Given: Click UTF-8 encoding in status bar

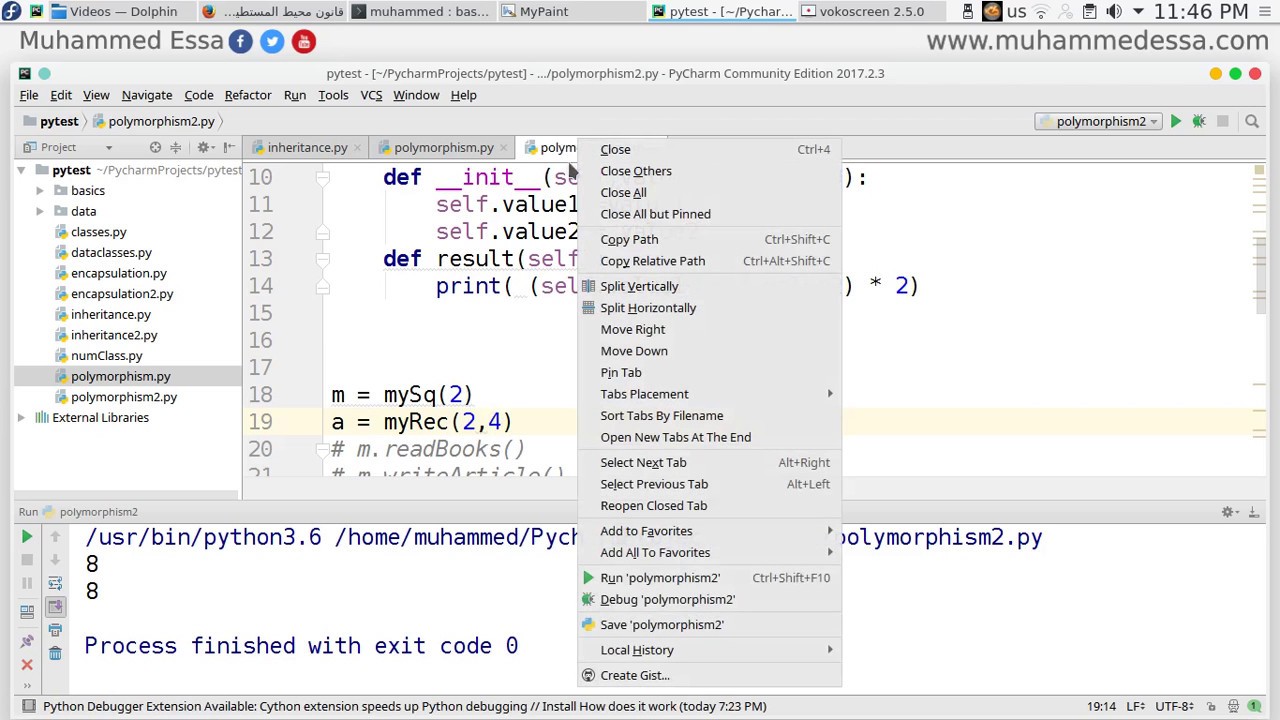Looking at the screenshot, I should tap(1174, 706).
